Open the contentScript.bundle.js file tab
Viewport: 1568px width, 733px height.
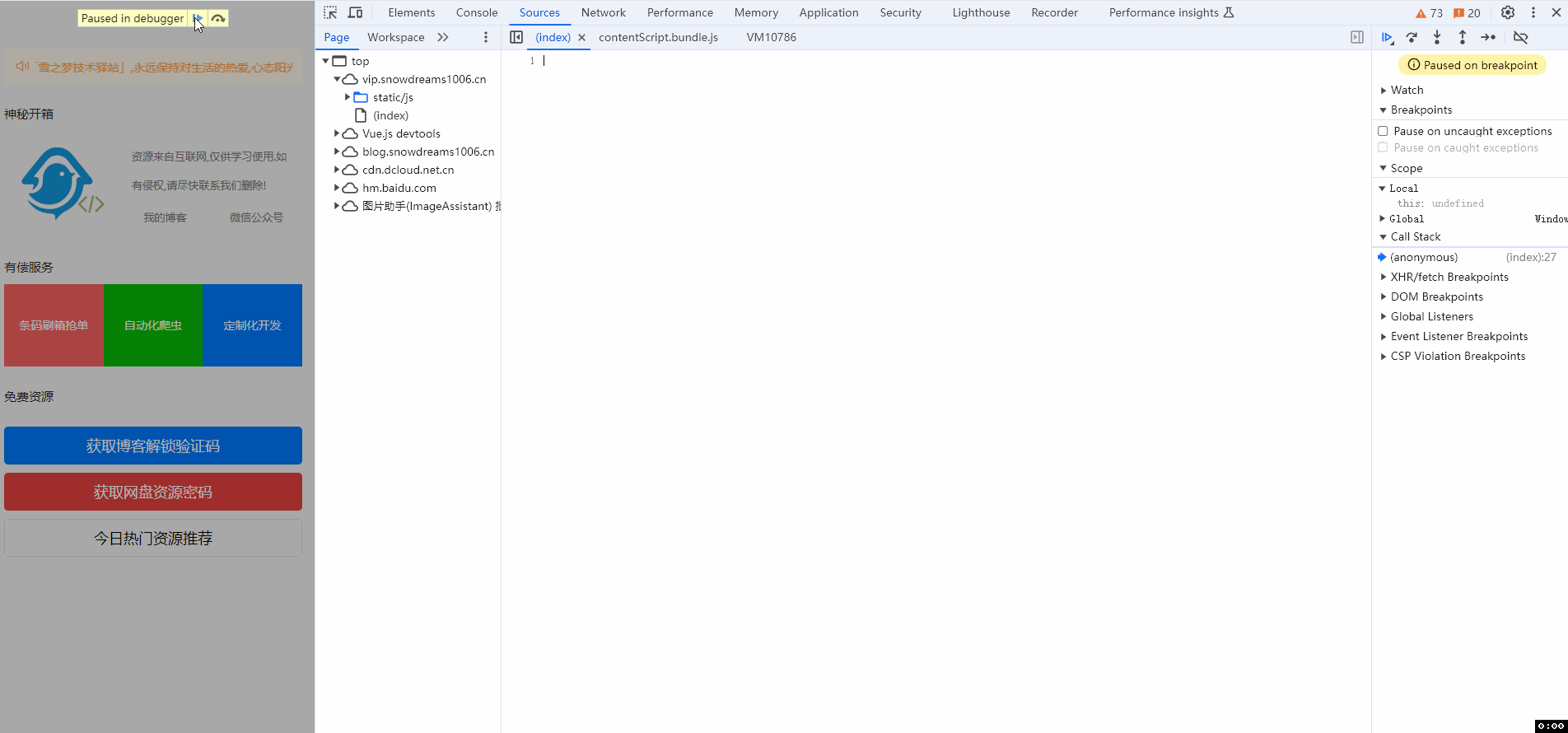coord(658,37)
